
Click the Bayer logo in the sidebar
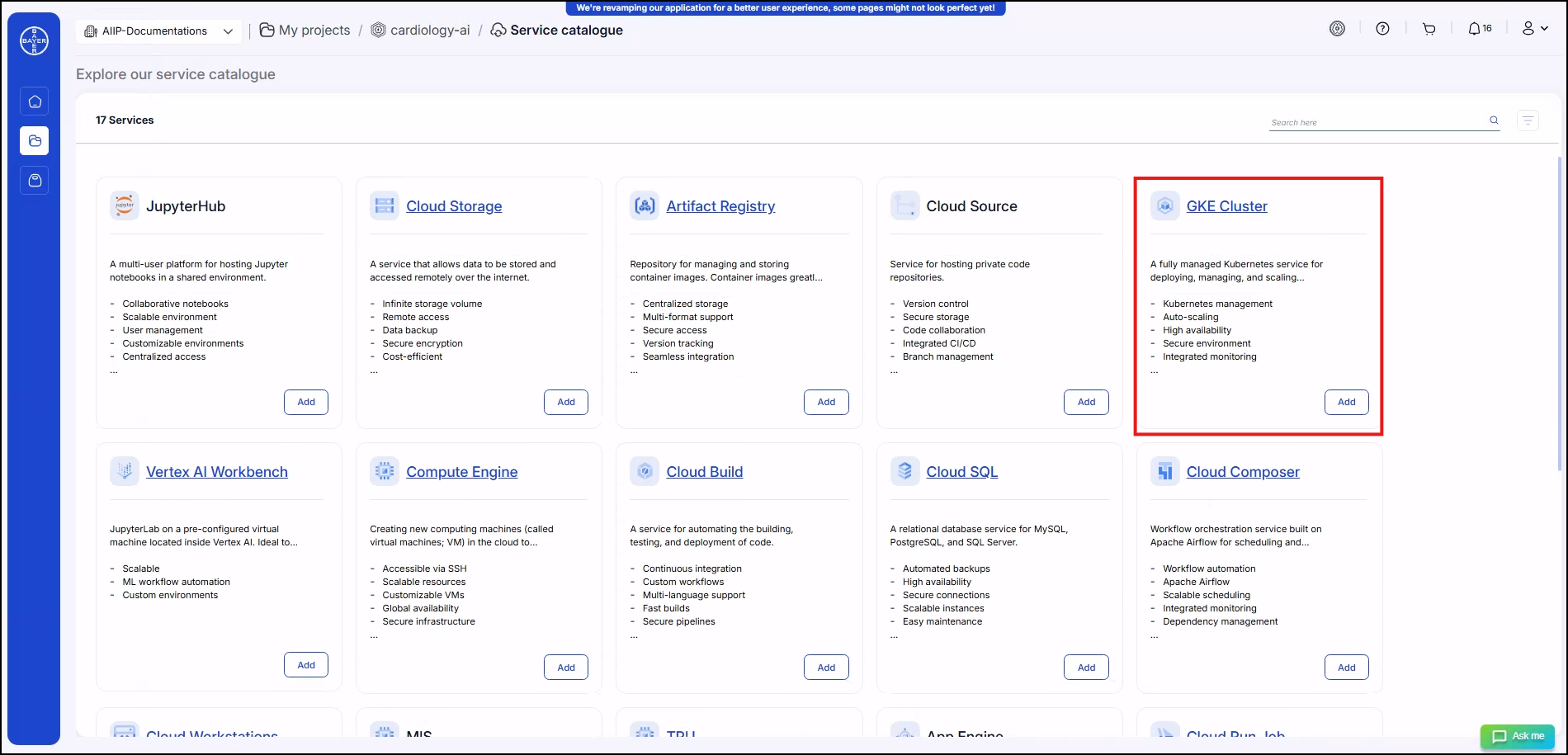[34, 40]
